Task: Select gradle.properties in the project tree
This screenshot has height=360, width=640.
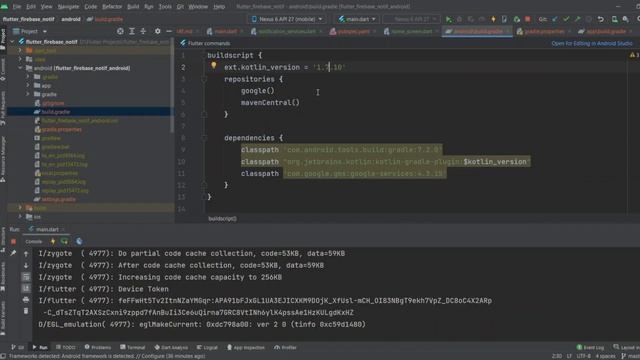Action: coord(62,129)
